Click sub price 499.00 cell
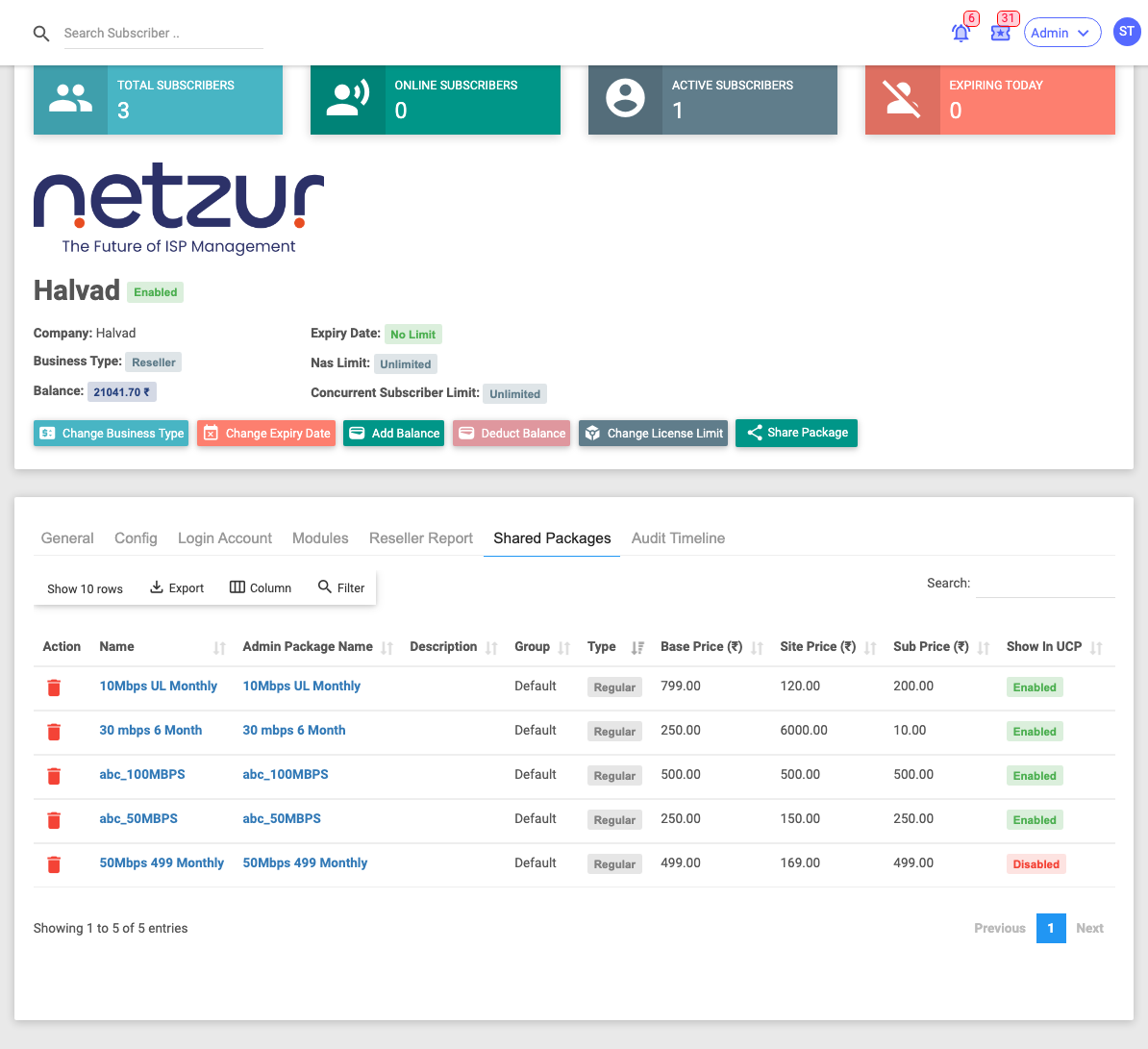Viewport: 1148px width, 1049px height. tap(913, 863)
